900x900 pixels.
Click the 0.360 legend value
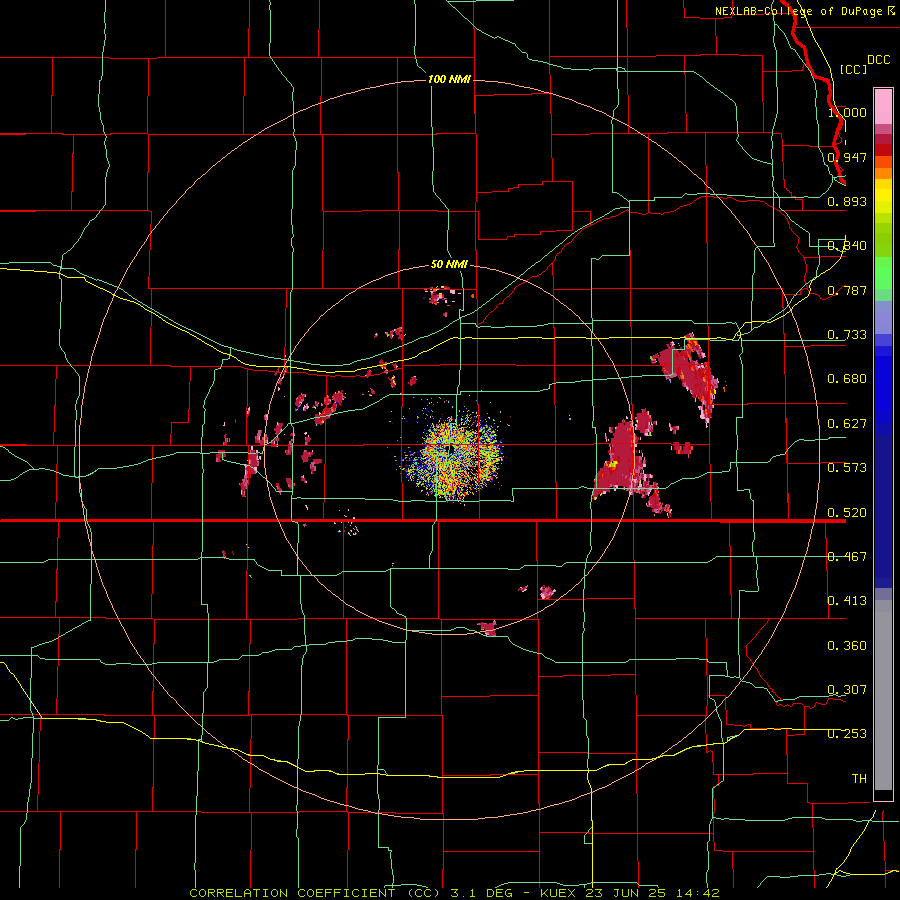[847, 646]
